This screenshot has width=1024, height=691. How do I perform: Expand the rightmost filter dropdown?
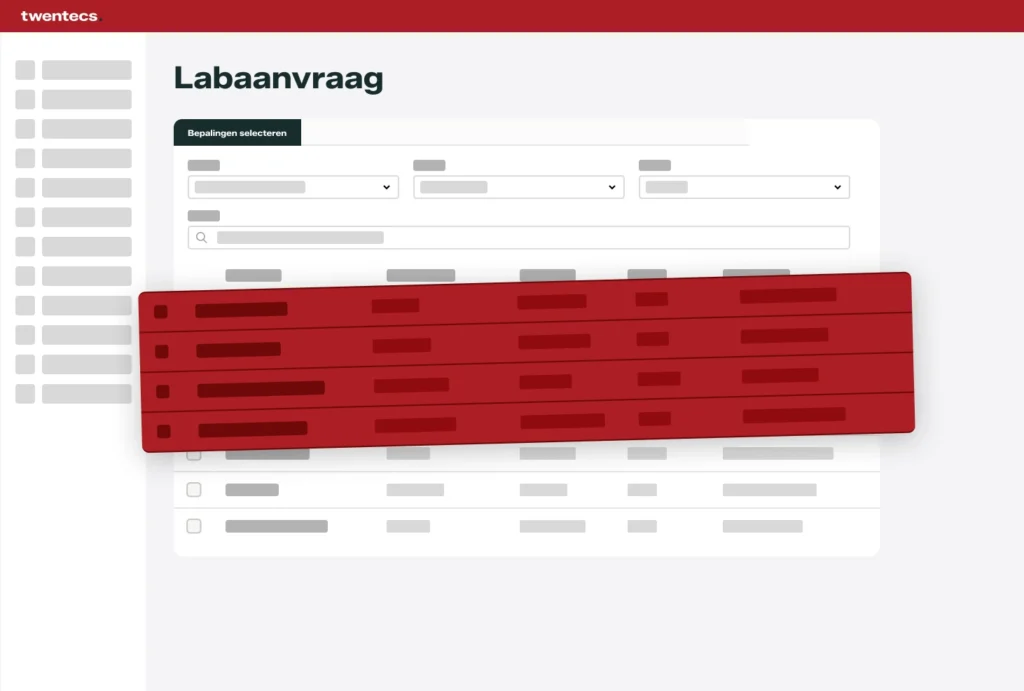[744, 187]
